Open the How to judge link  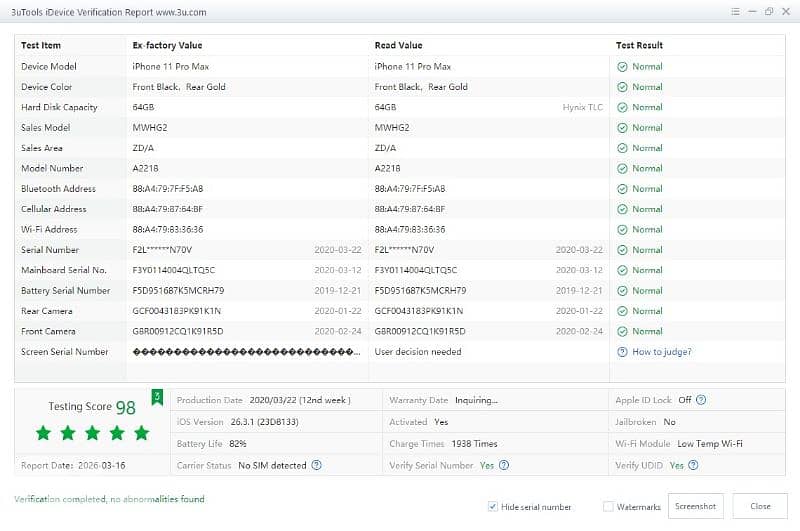(x=661, y=352)
